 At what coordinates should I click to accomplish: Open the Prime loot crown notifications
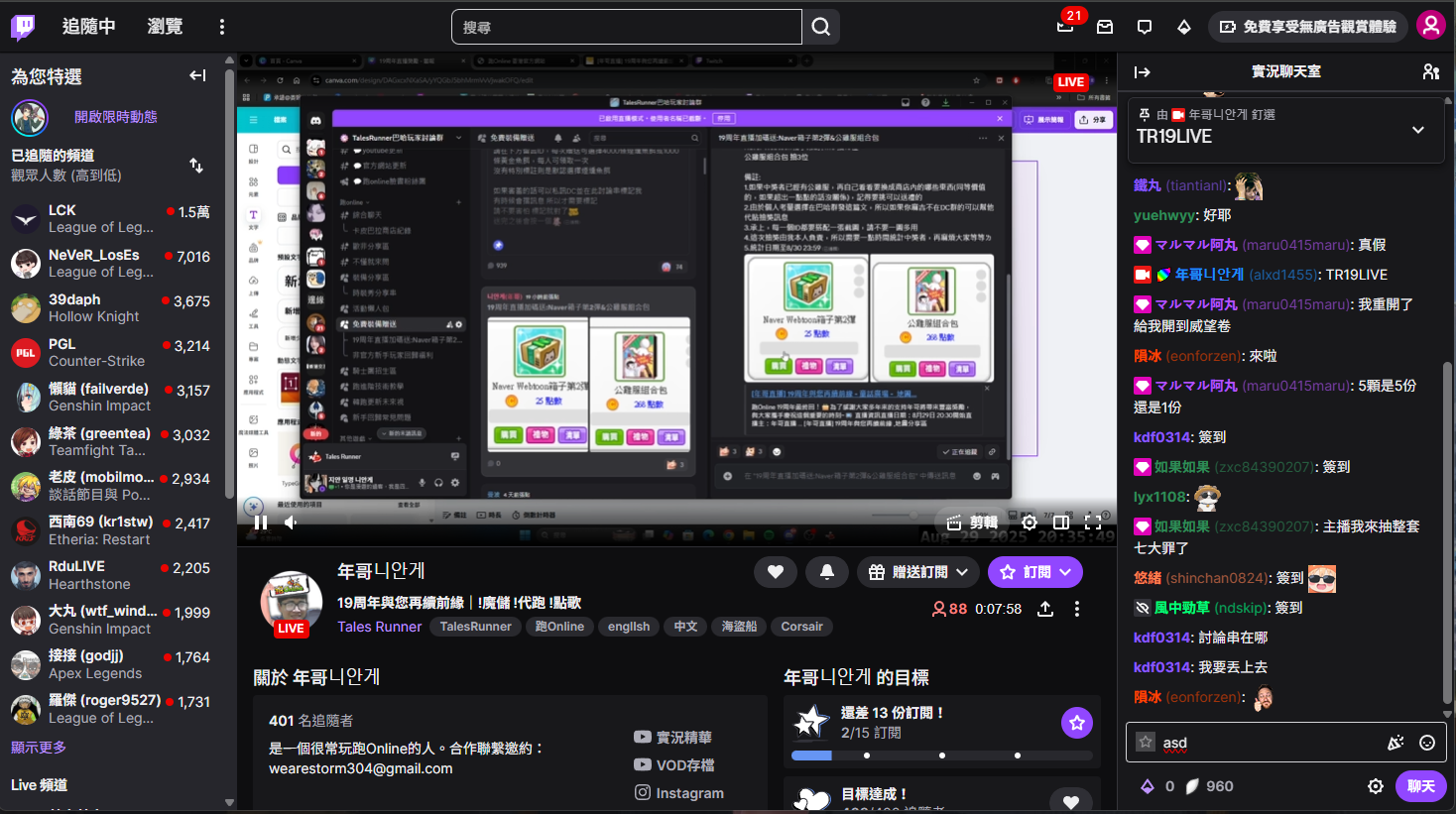coord(1065,27)
